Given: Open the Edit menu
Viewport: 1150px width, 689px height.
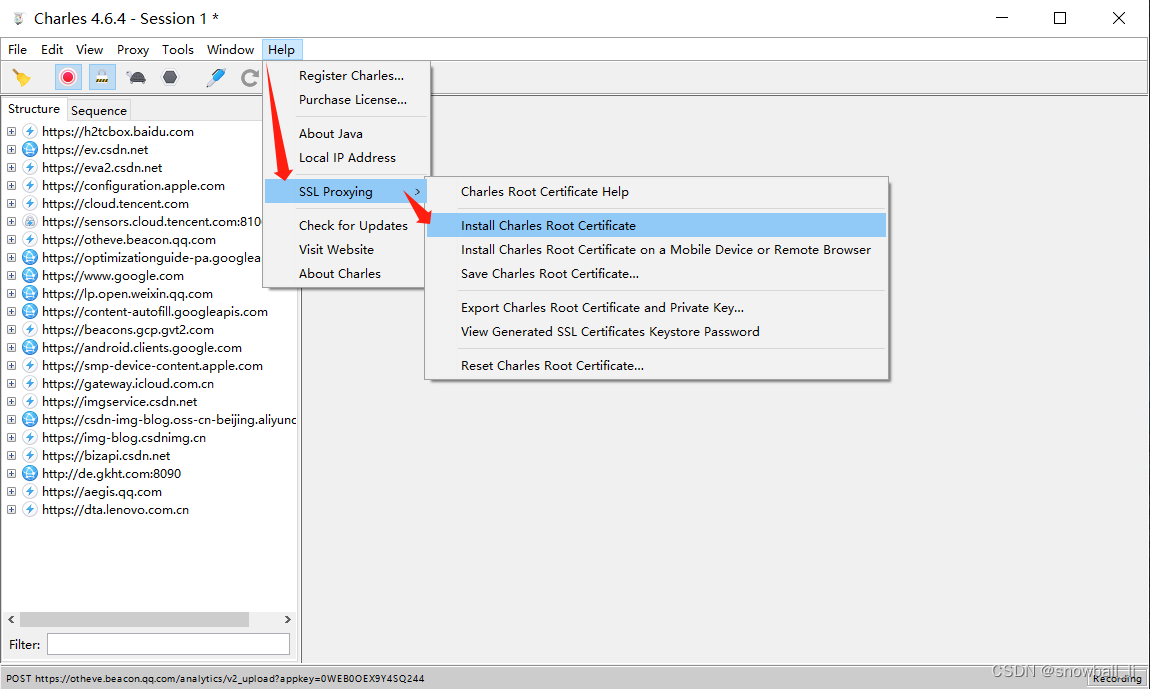Looking at the screenshot, I should tap(52, 50).
